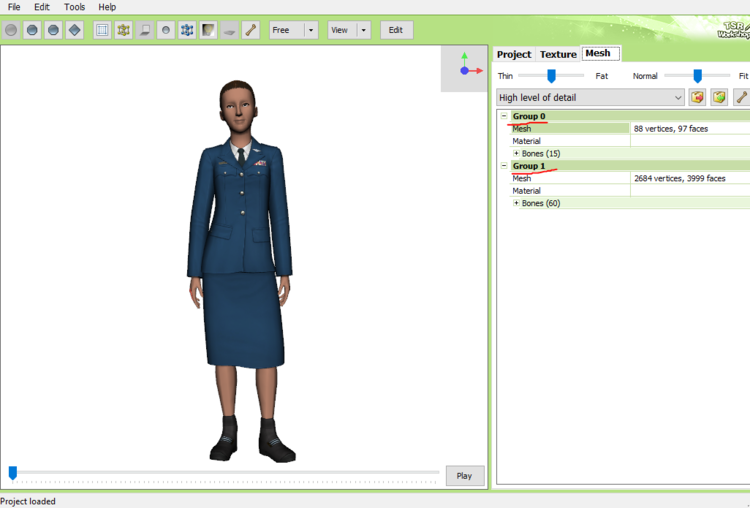The width and height of the screenshot is (750, 508).
Task: Click the Play animation button
Action: [464, 476]
